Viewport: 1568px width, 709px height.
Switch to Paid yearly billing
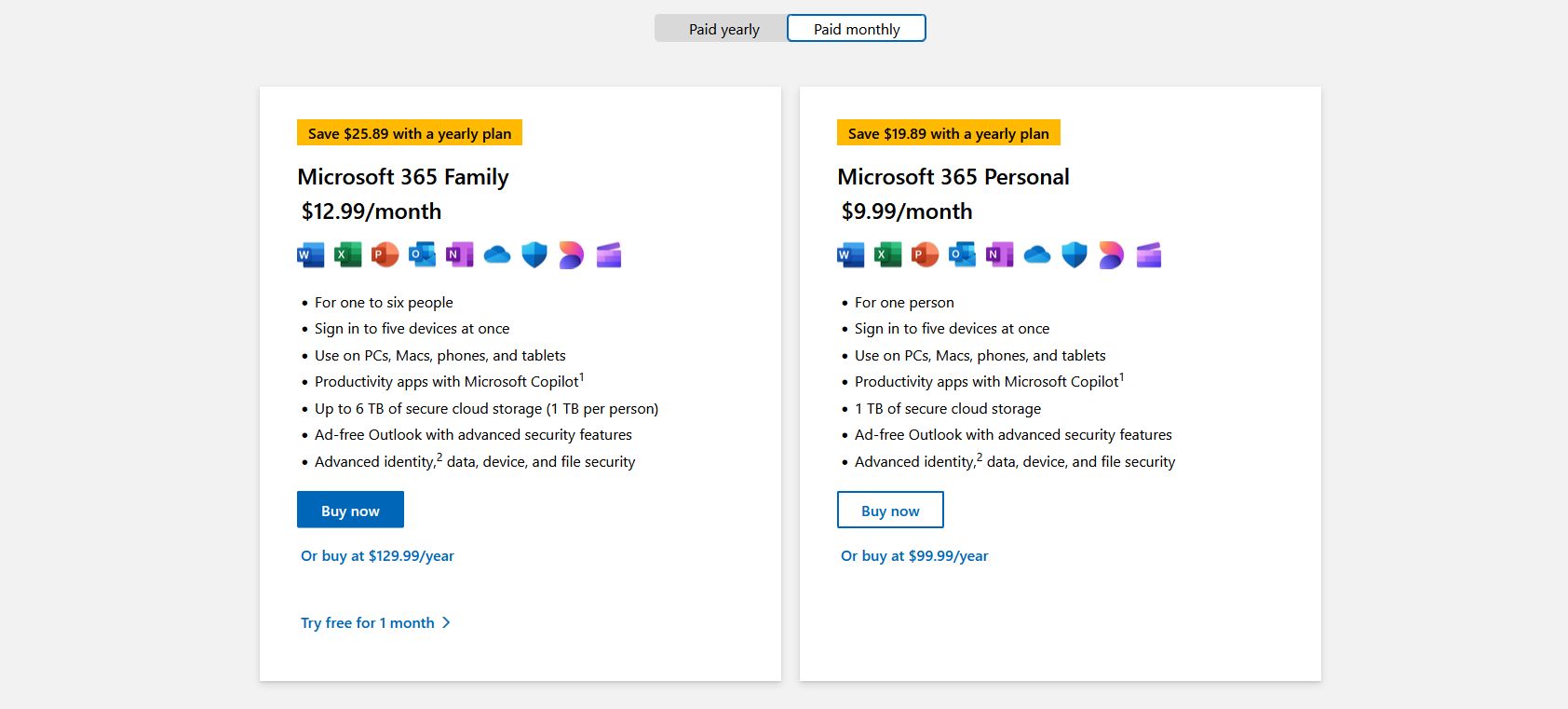point(723,29)
